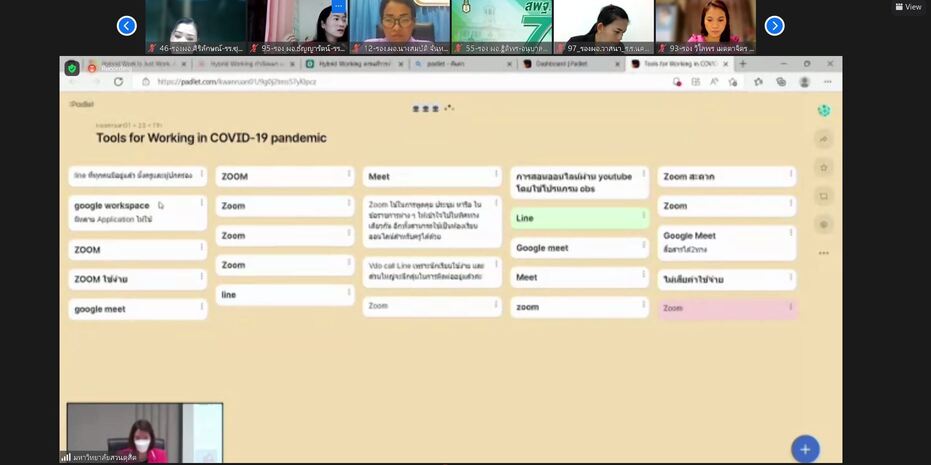Show next participants with right arrow

pyautogui.click(x=774, y=26)
